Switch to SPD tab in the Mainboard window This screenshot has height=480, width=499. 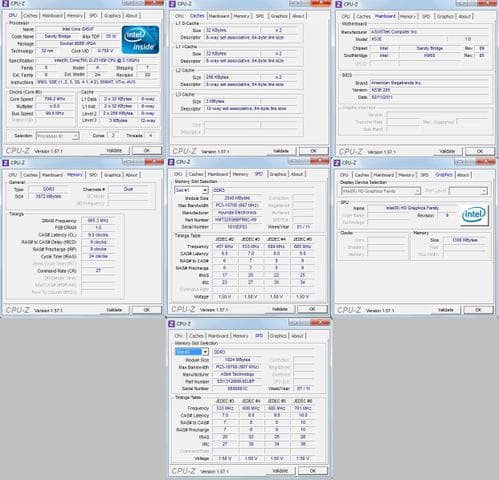click(426, 16)
